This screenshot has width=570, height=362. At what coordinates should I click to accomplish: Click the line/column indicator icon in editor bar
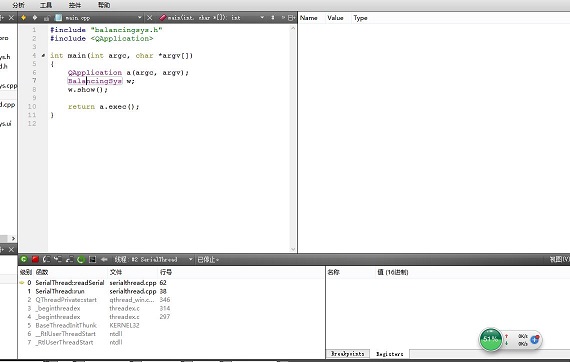(273, 17)
